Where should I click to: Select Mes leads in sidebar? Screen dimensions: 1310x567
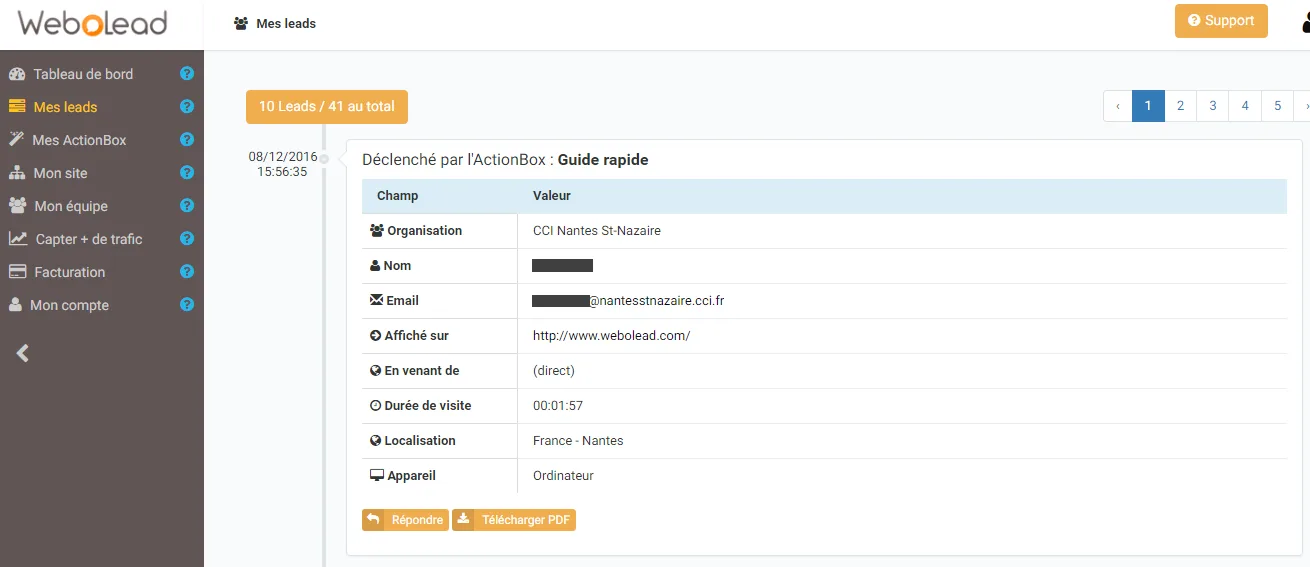65,107
